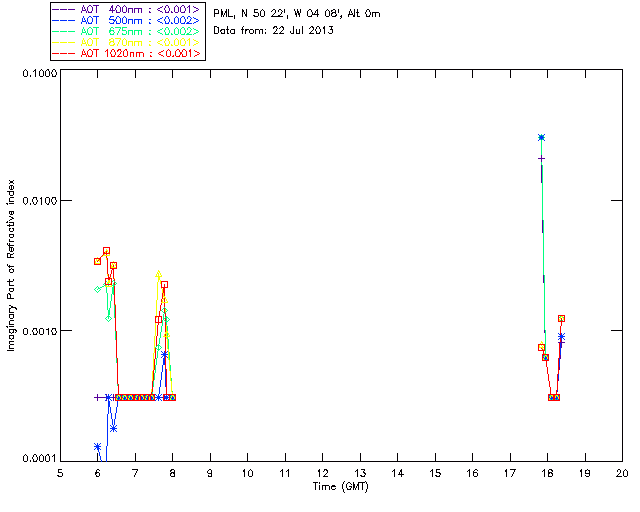
Task: Click the uppermost green diamond marker near 6 GMT
Action: pyautogui.click(x=98, y=289)
